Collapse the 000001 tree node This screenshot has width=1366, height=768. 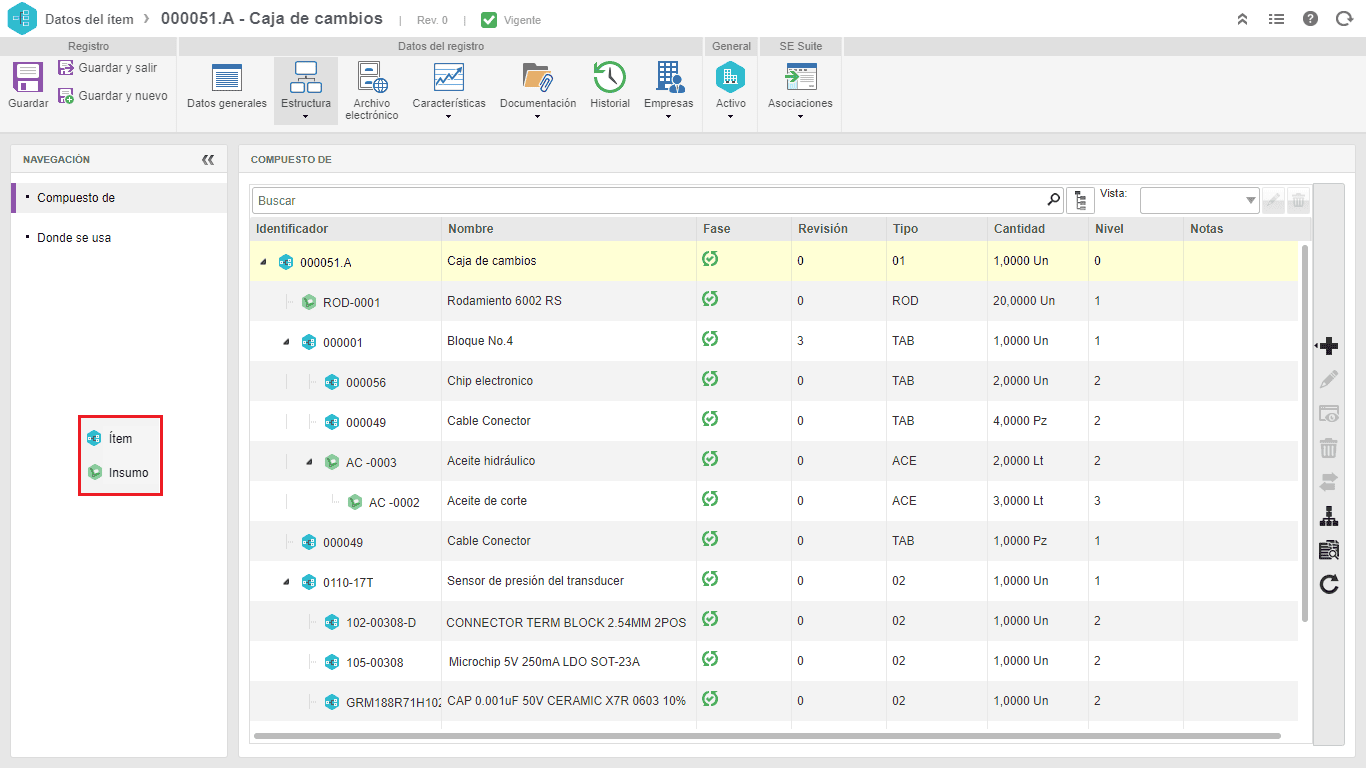click(x=286, y=342)
